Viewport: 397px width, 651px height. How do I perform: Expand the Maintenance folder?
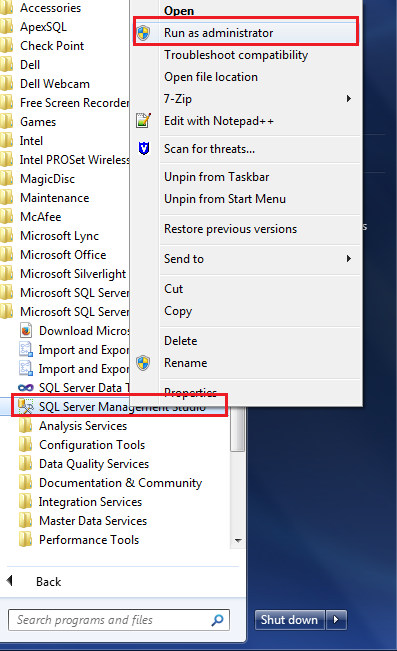pyautogui.click(x=54, y=198)
